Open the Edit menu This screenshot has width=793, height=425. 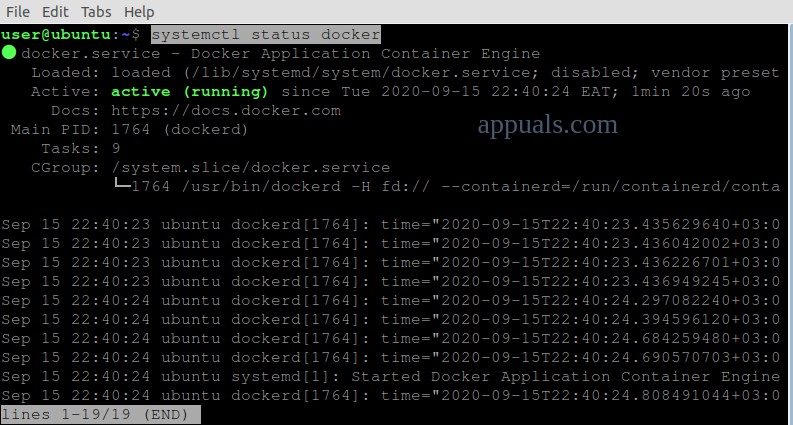[x=56, y=11]
